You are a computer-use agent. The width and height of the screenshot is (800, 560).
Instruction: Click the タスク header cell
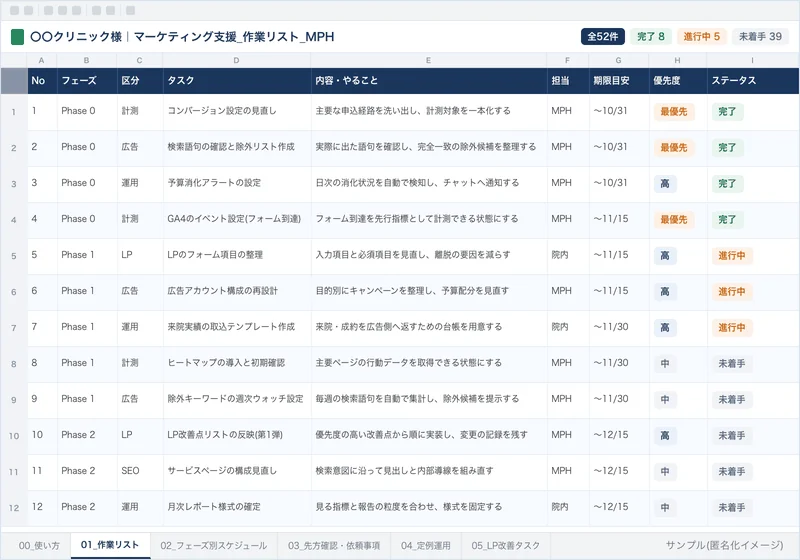[x=237, y=81]
